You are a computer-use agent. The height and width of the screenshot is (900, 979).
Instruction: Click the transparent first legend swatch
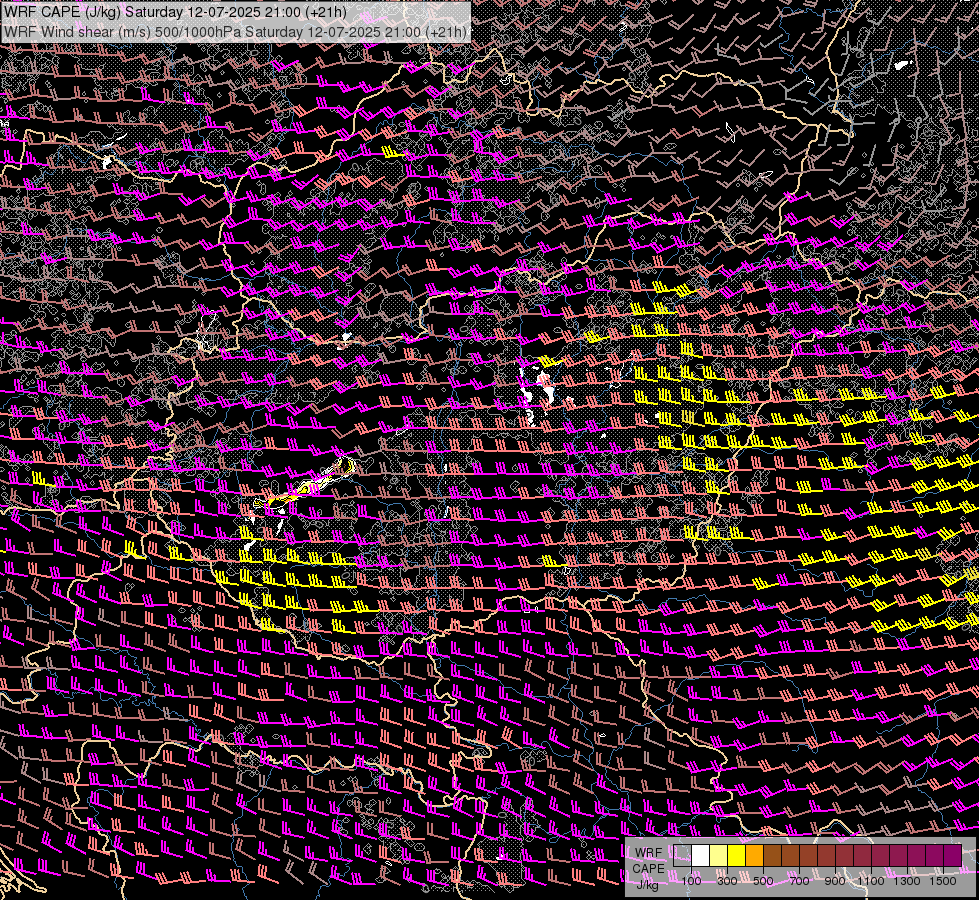tap(682, 856)
